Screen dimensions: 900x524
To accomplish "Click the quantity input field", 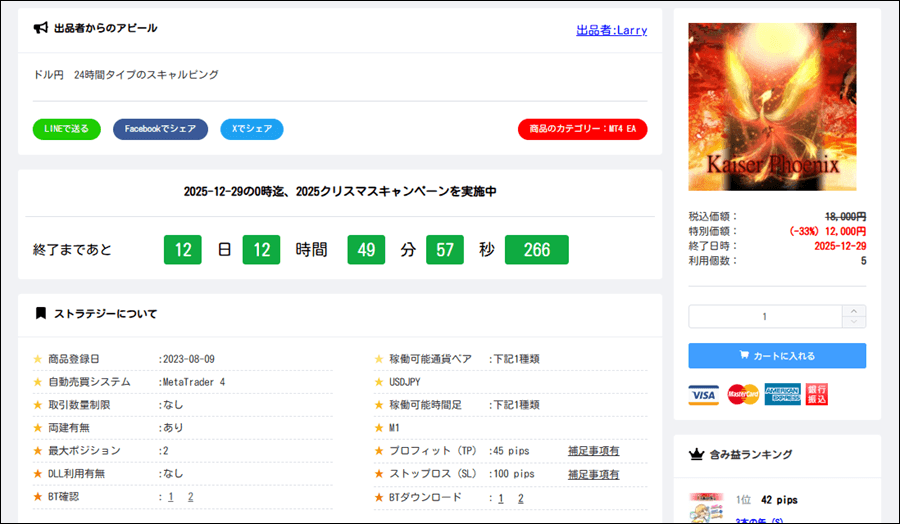I will pos(765,317).
